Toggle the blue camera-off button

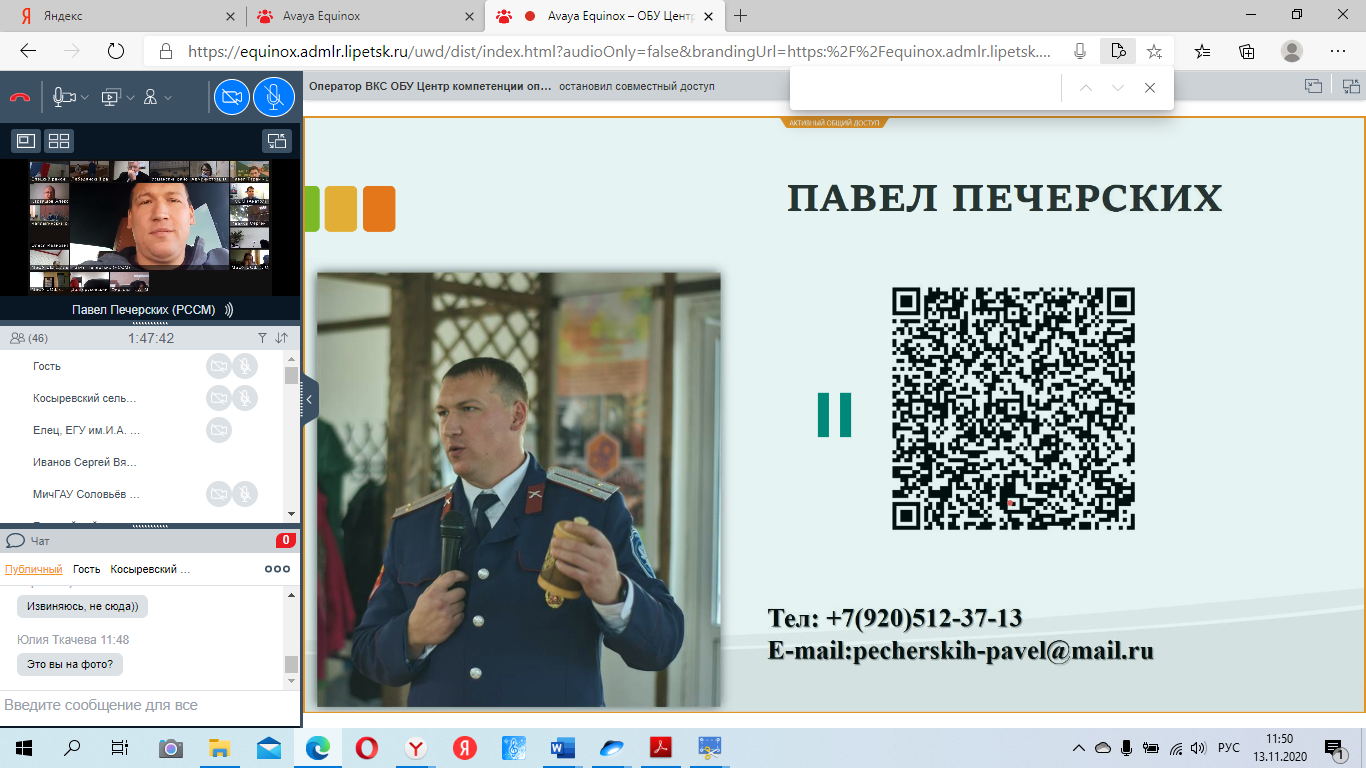coord(232,97)
